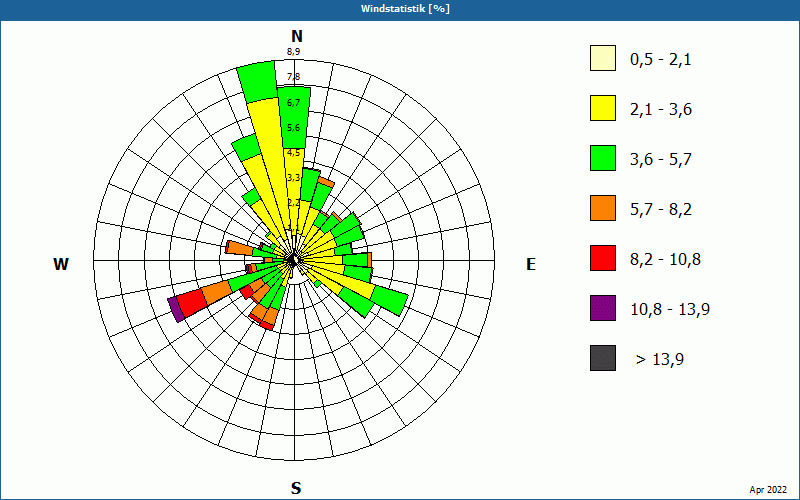Click the red 8,2 - 10,8 legend swatch
The height and width of the screenshot is (500, 800).
(603, 258)
